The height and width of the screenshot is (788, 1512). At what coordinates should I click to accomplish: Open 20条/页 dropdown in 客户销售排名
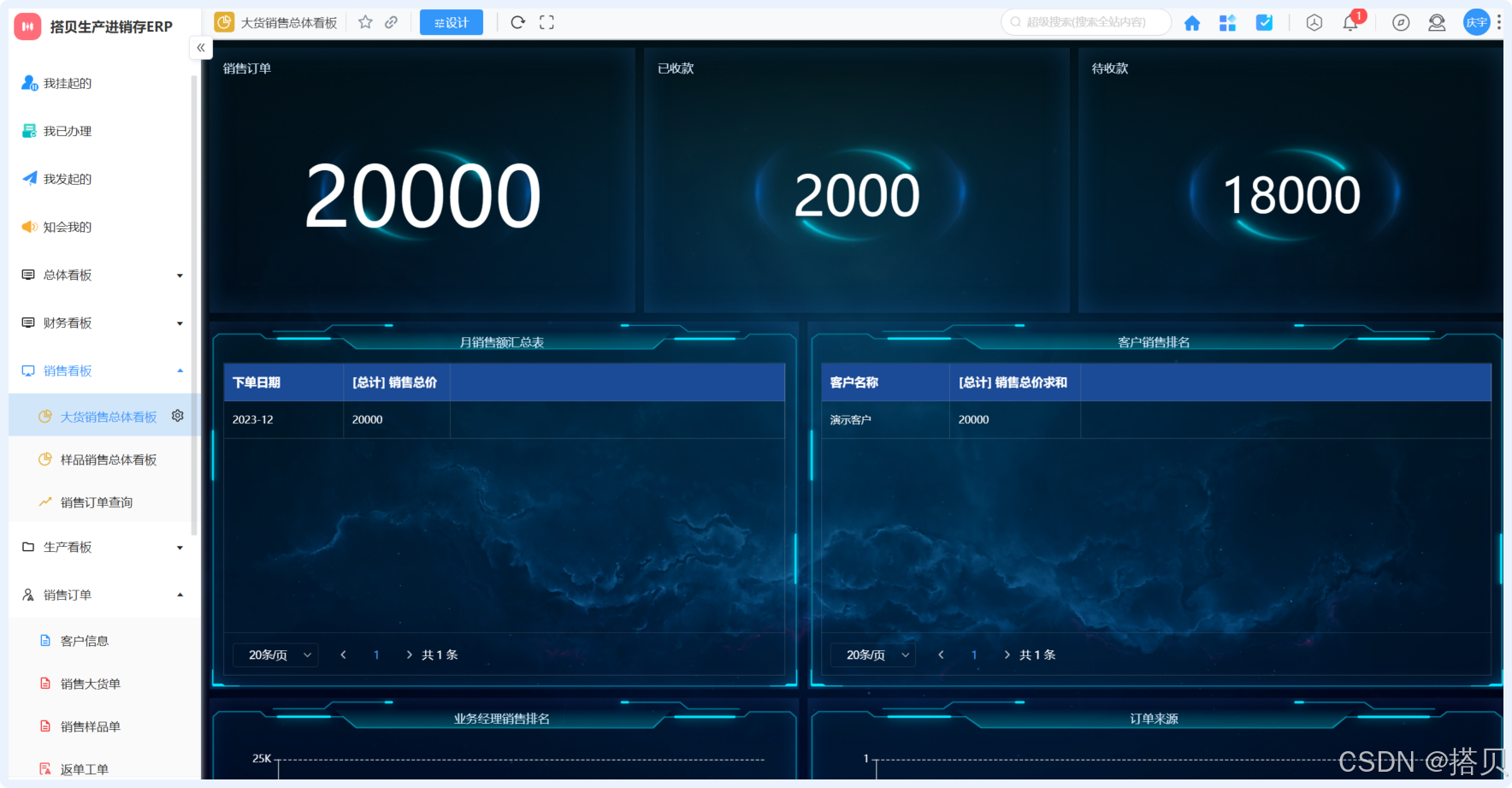[x=874, y=655]
